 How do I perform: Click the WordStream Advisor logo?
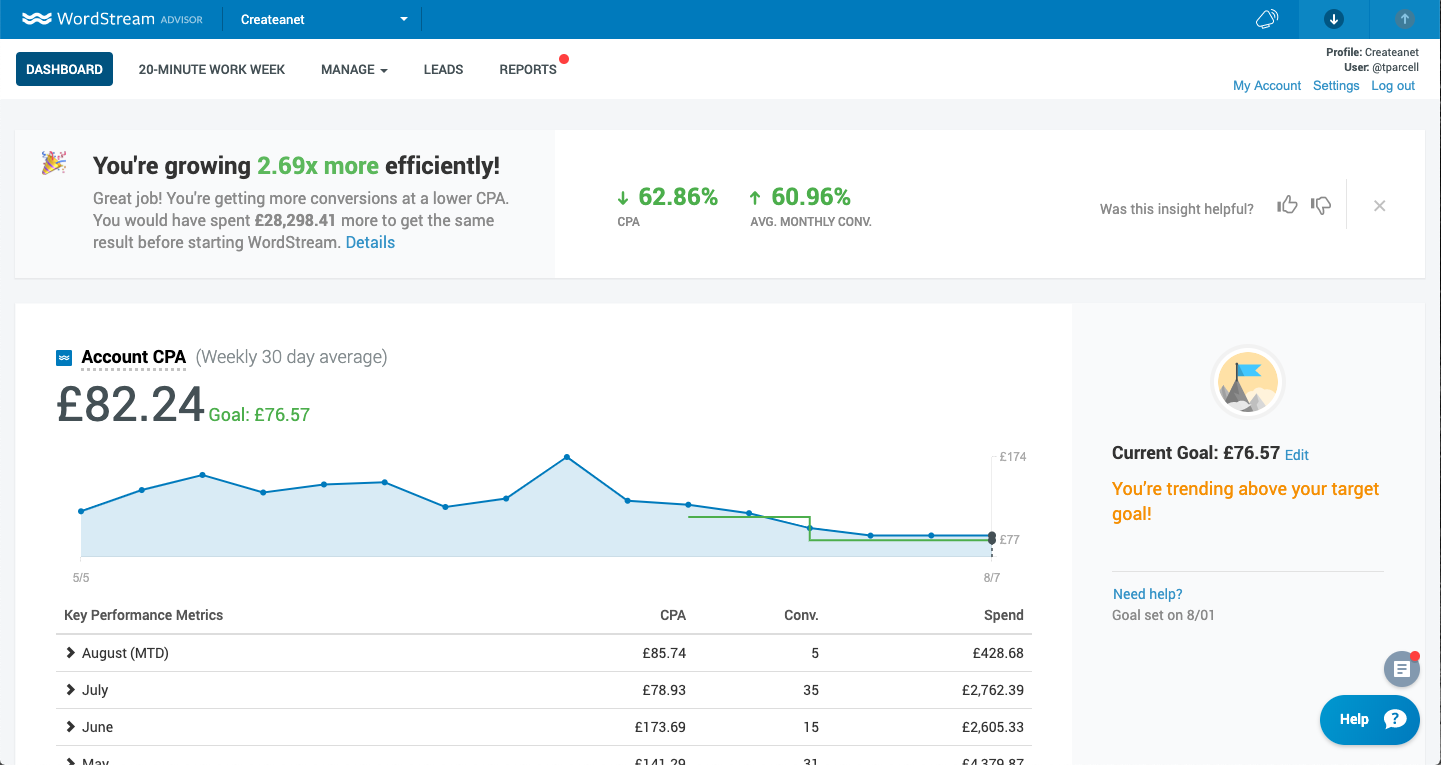112,19
